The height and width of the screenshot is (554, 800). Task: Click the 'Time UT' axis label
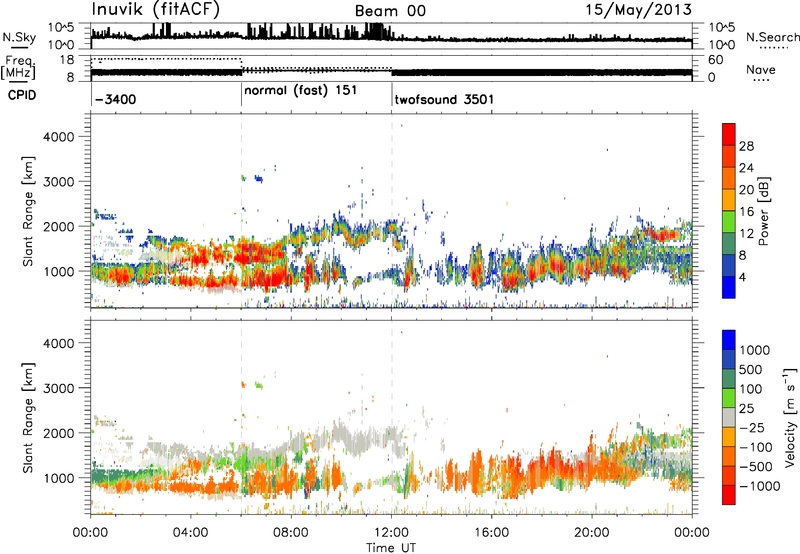(391, 548)
